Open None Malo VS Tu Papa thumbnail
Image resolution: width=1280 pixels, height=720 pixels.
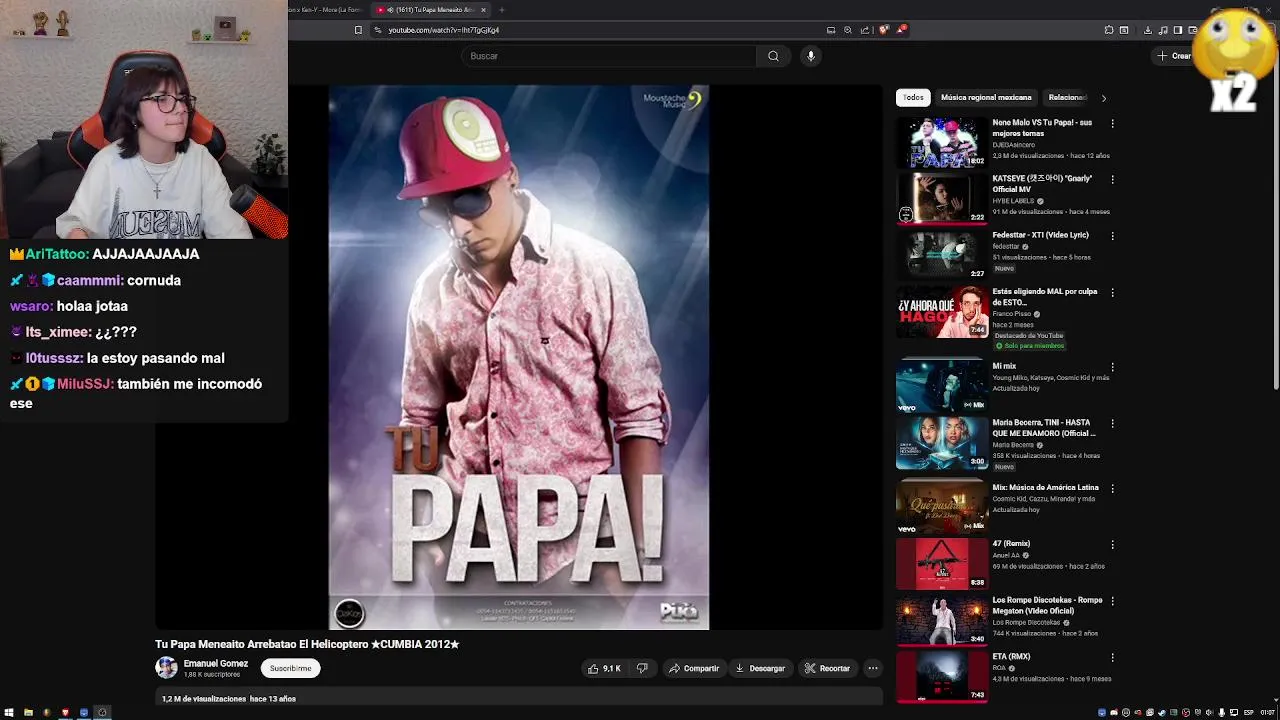click(x=941, y=142)
